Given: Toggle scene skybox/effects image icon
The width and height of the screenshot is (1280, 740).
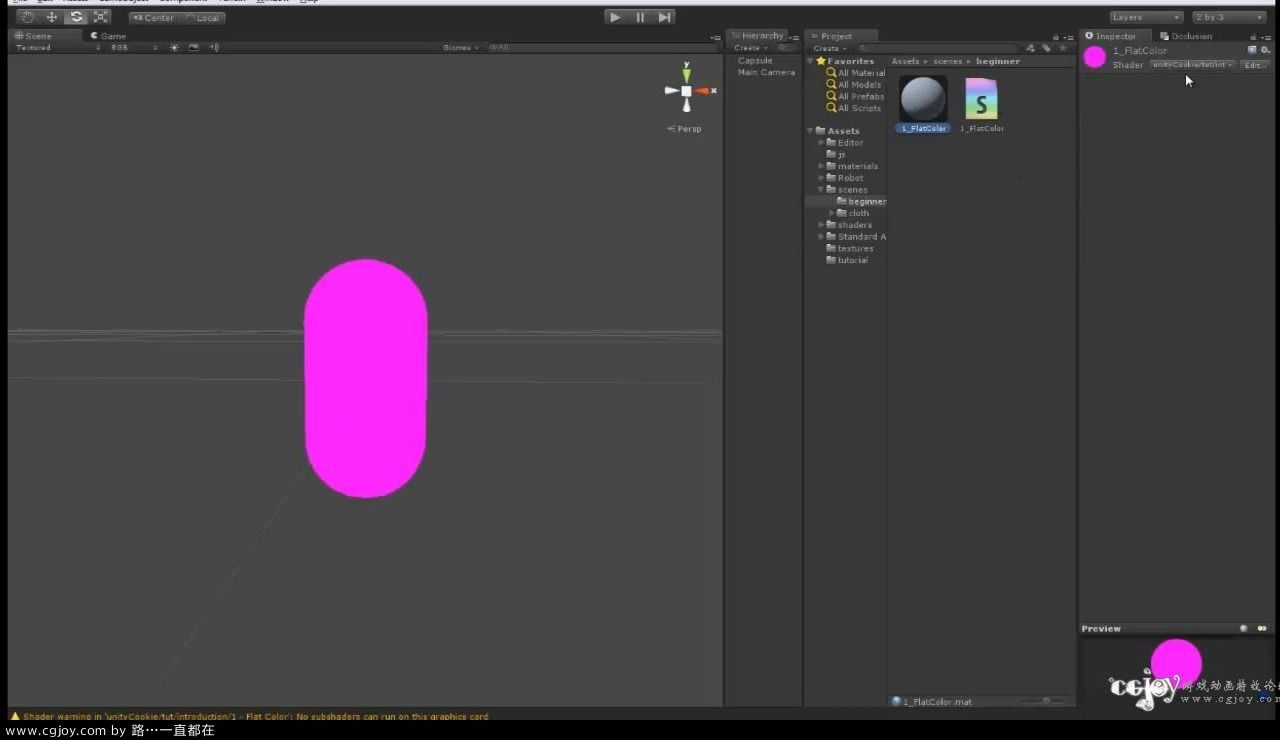Looking at the screenshot, I should click(194, 47).
